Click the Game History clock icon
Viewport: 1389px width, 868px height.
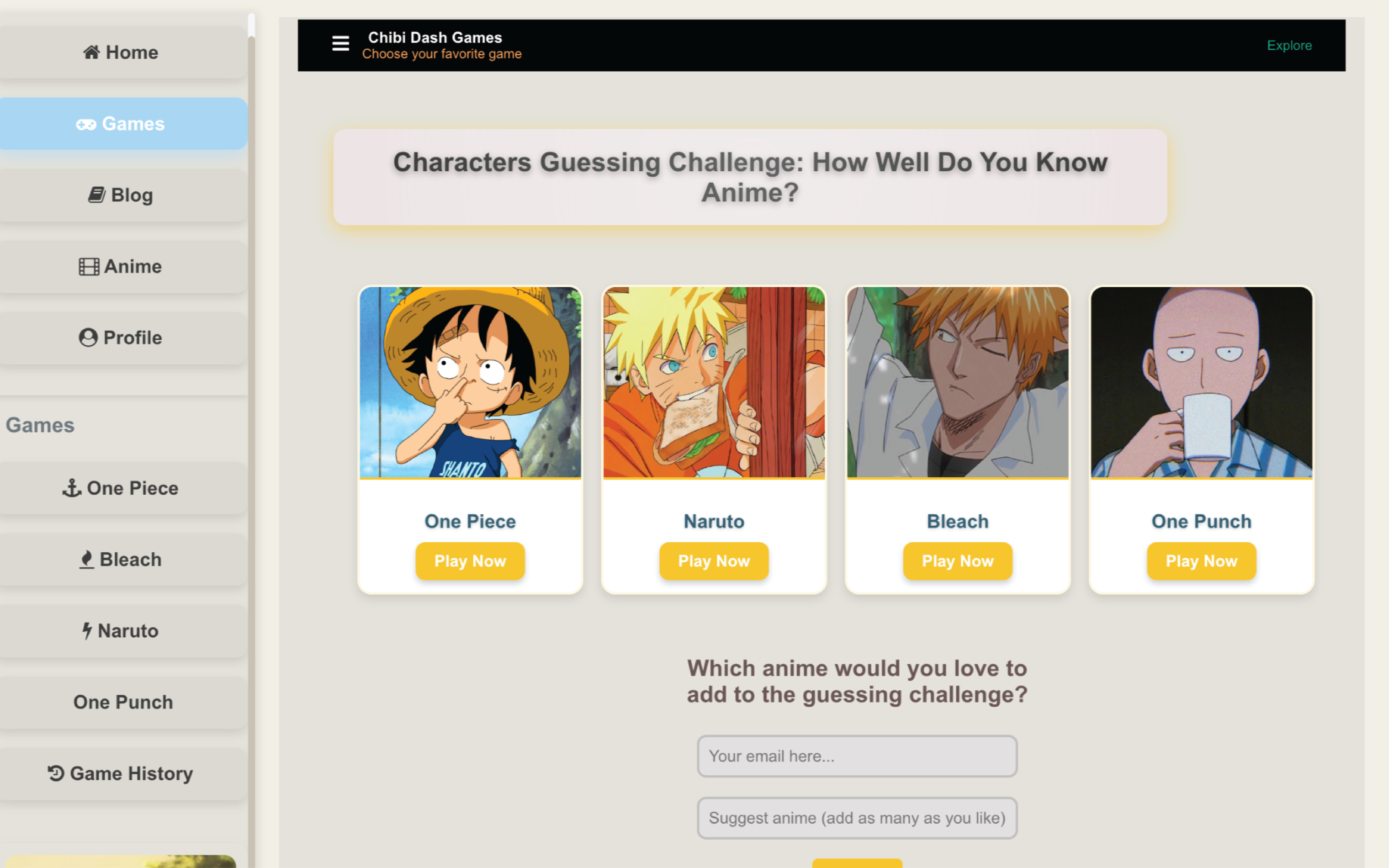(56, 773)
